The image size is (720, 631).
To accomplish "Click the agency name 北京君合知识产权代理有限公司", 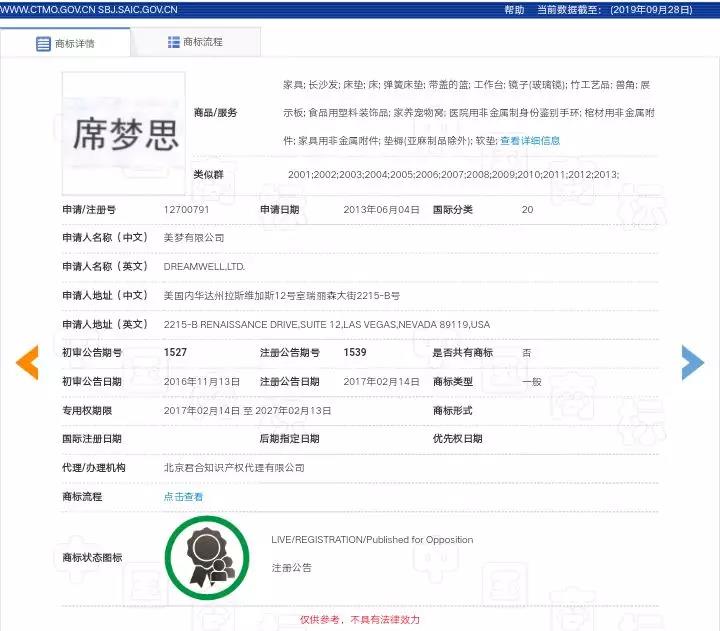I will pyautogui.click(x=234, y=468).
